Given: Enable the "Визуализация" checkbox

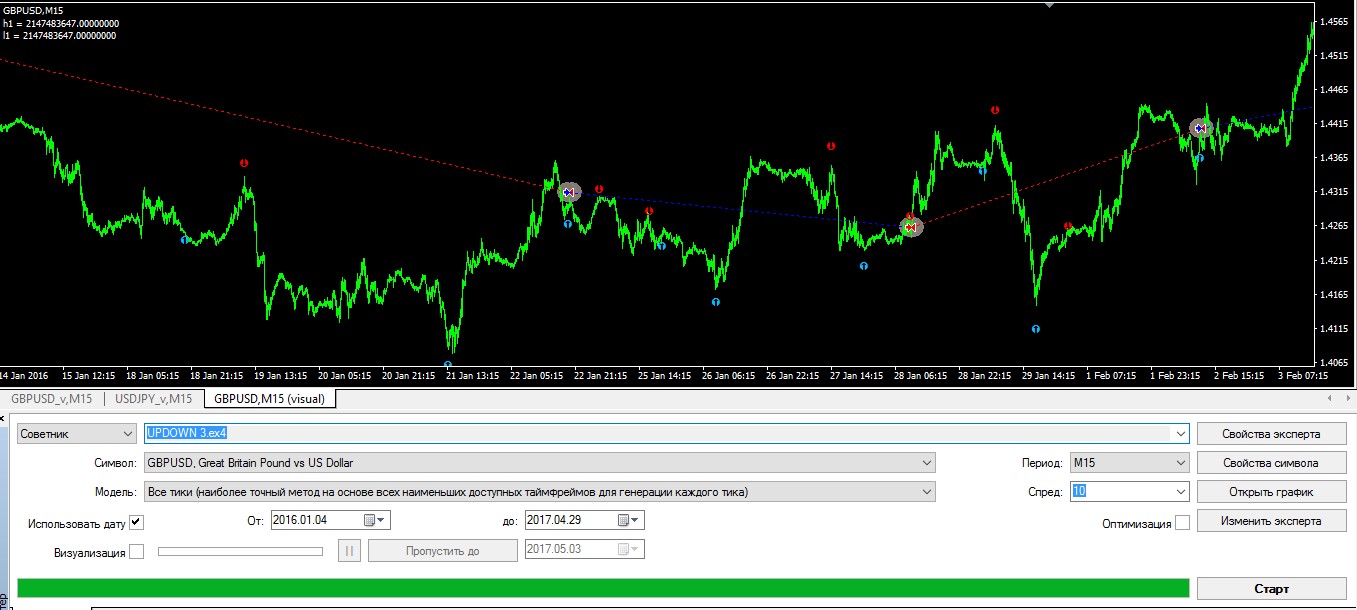Looking at the screenshot, I should click(x=137, y=551).
